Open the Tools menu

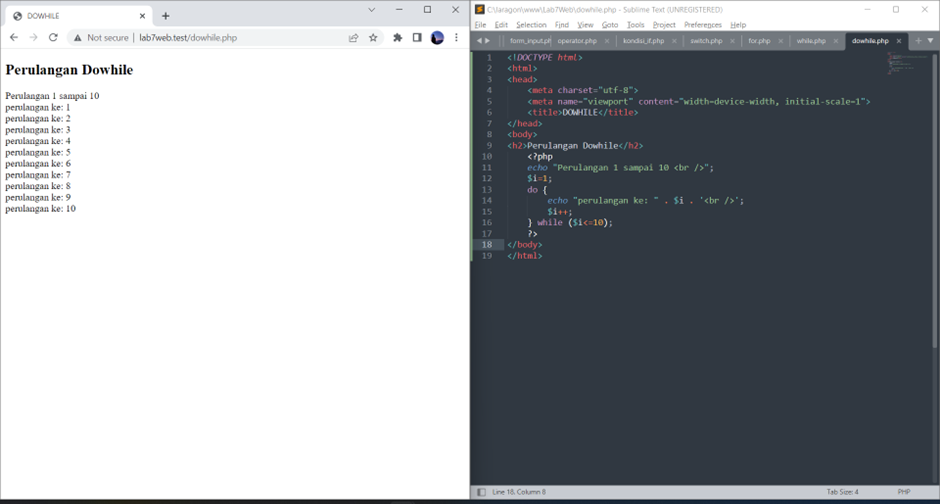[635, 25]
